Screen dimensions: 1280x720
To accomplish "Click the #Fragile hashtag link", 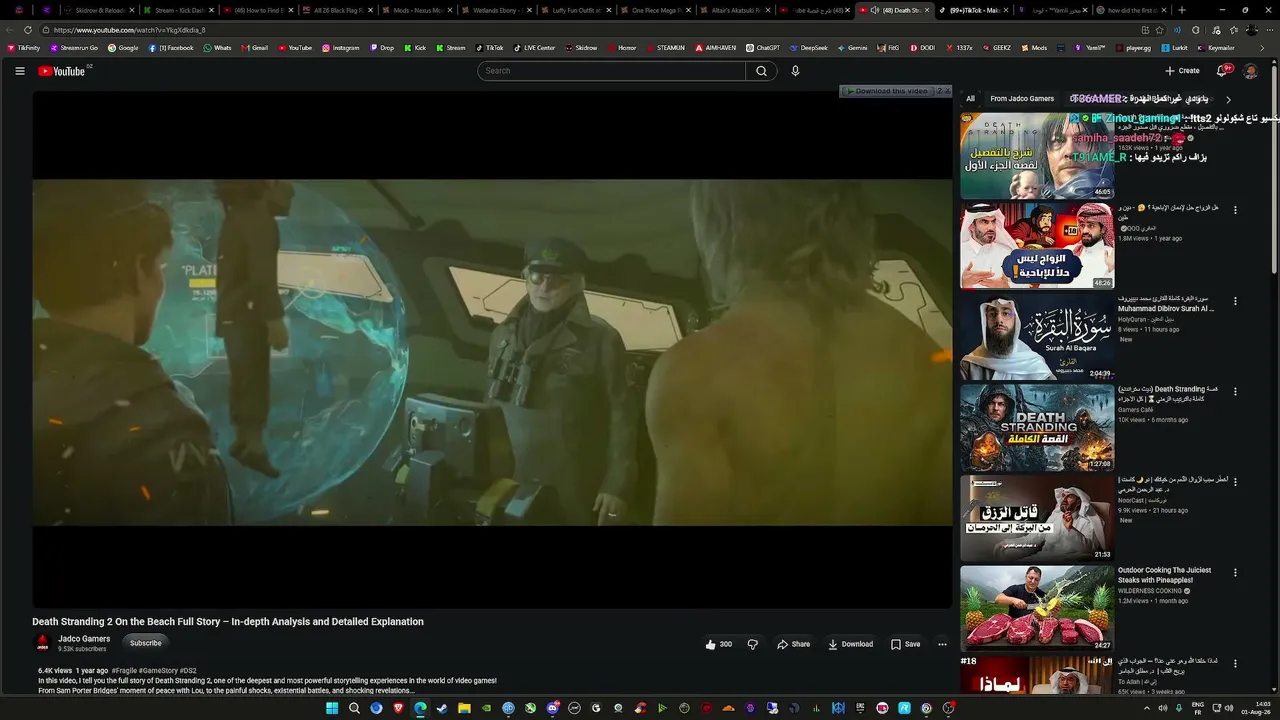I will click(x=126, y=671).
